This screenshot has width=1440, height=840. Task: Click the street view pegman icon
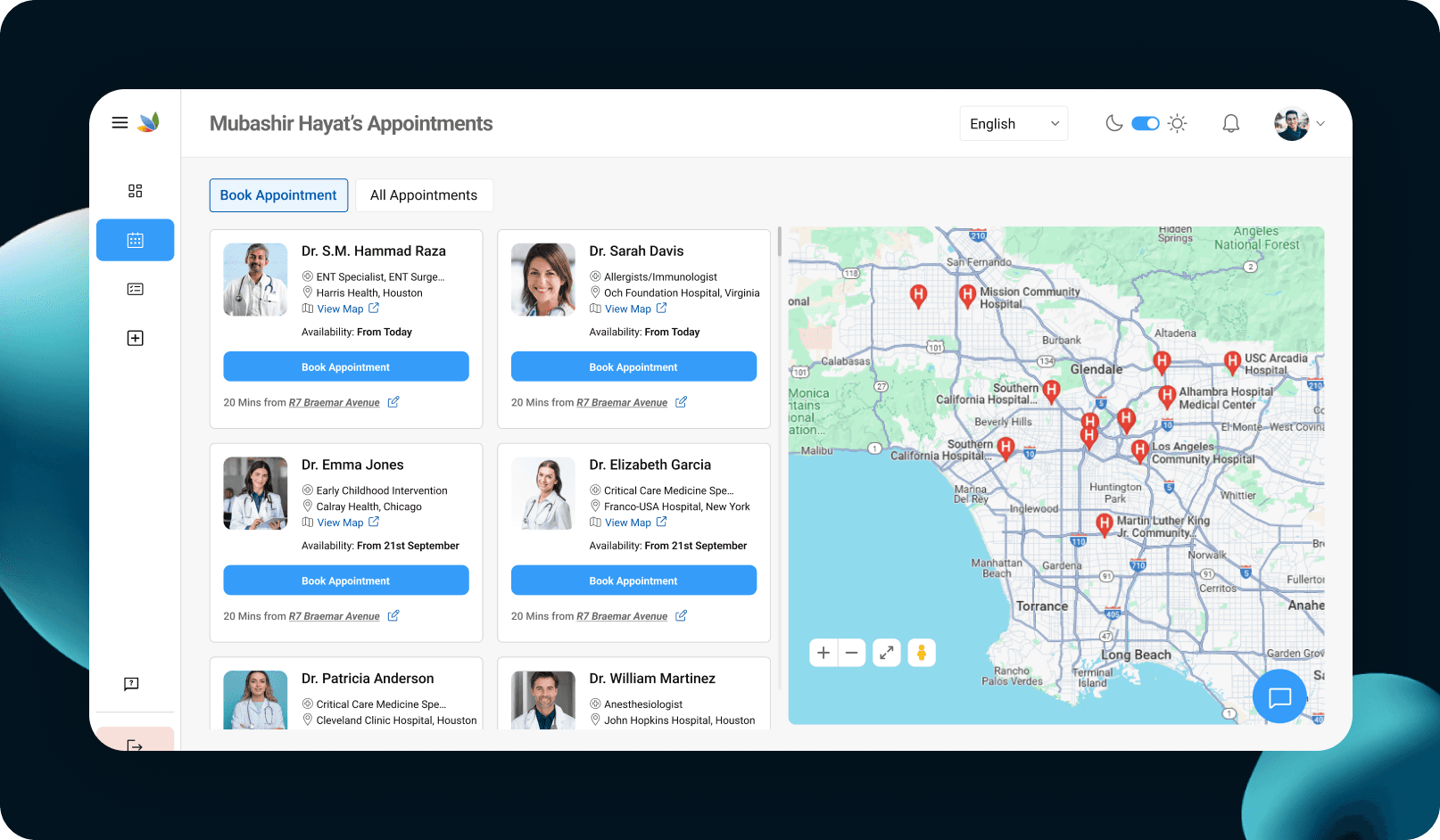pos(922,653)
